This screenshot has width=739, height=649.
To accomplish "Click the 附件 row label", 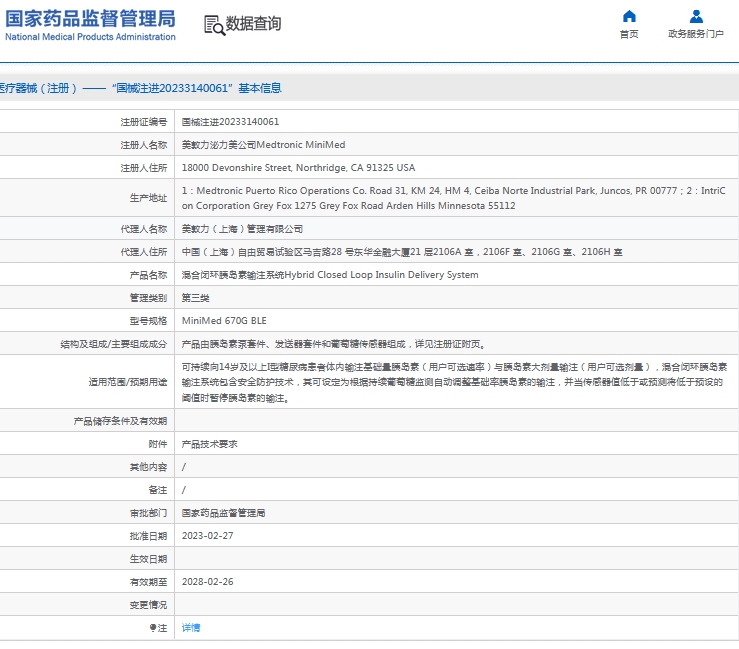I will 158,444.
